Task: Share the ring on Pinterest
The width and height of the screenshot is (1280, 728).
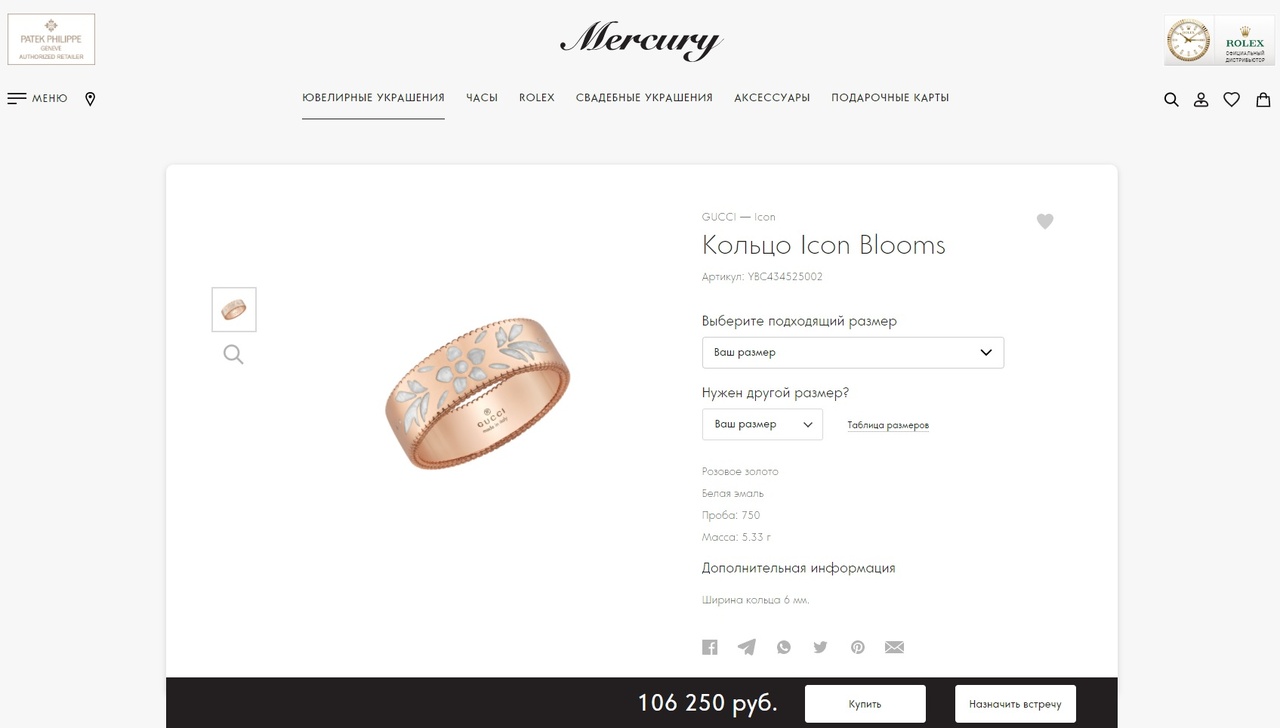Action: tap(858, 647)
